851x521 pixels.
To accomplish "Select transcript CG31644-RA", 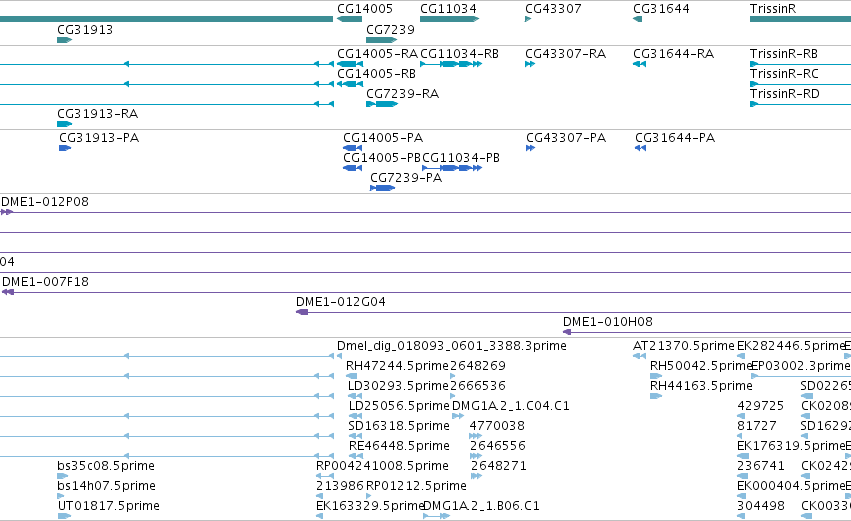I will [674, 54].
